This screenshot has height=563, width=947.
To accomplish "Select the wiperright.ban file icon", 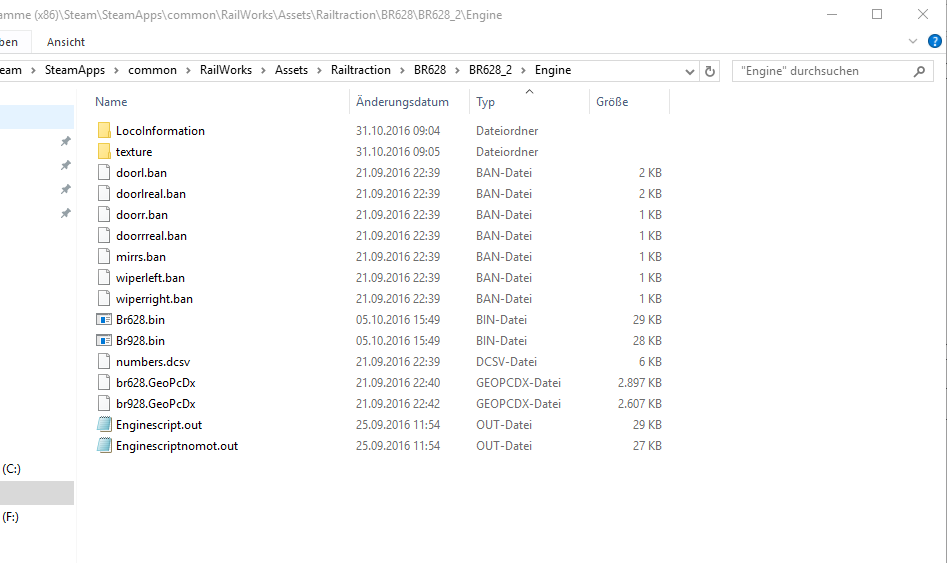I will (x=104, y=299).
